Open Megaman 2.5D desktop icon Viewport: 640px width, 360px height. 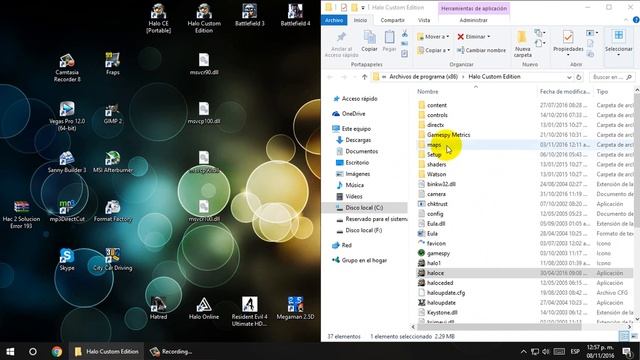(x=295, y=309)
